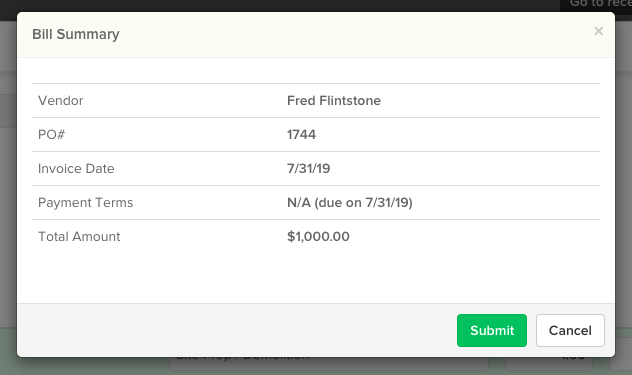The image size is (632, 375).
Task: Select the Payment Terms label
Action: [x=85, y=202]
